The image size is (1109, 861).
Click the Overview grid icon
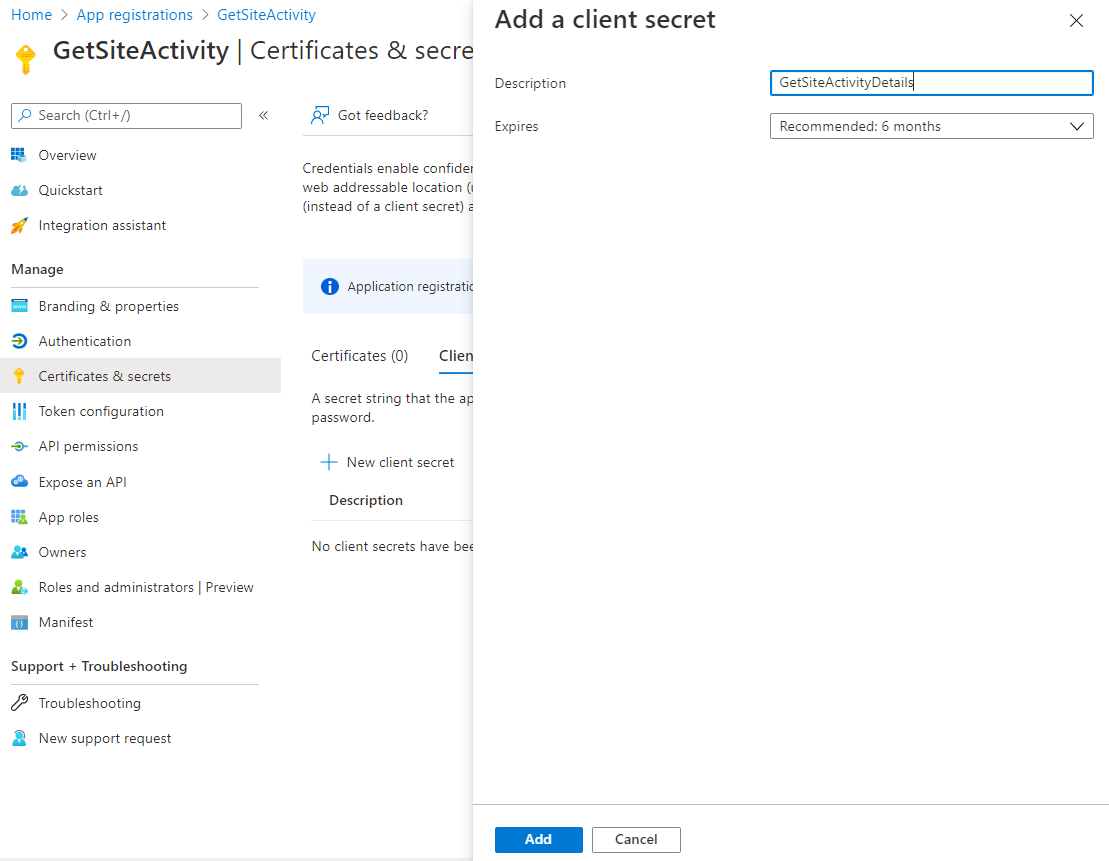tap(19, 155)
